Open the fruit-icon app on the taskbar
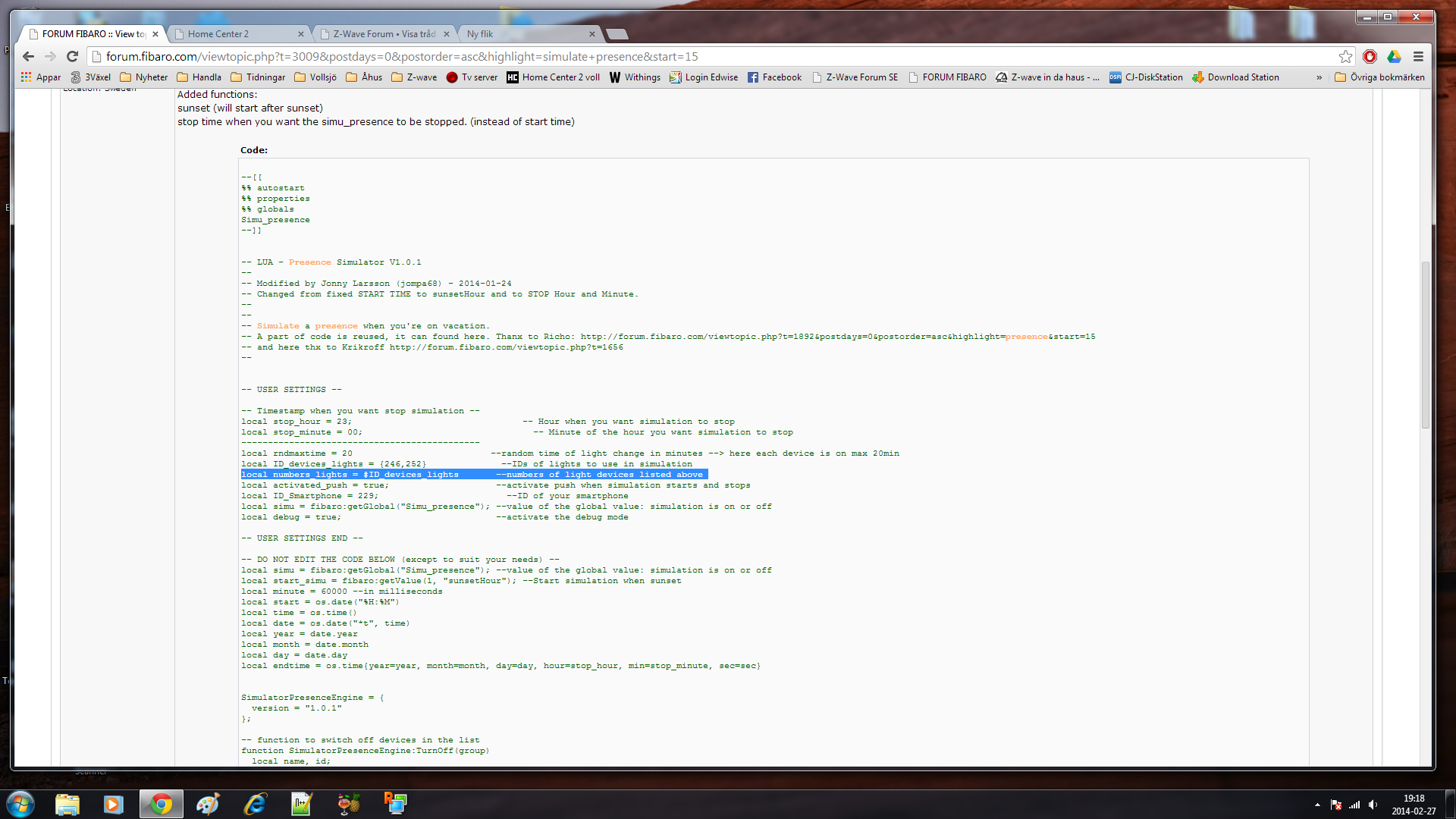1456x819 pixels. 349,804
